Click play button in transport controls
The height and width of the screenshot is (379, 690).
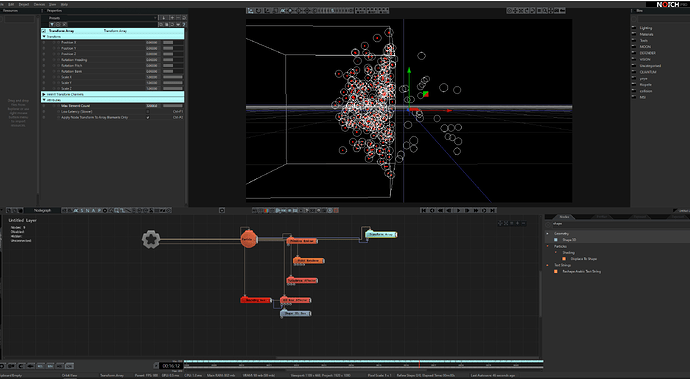pos(458,210)
